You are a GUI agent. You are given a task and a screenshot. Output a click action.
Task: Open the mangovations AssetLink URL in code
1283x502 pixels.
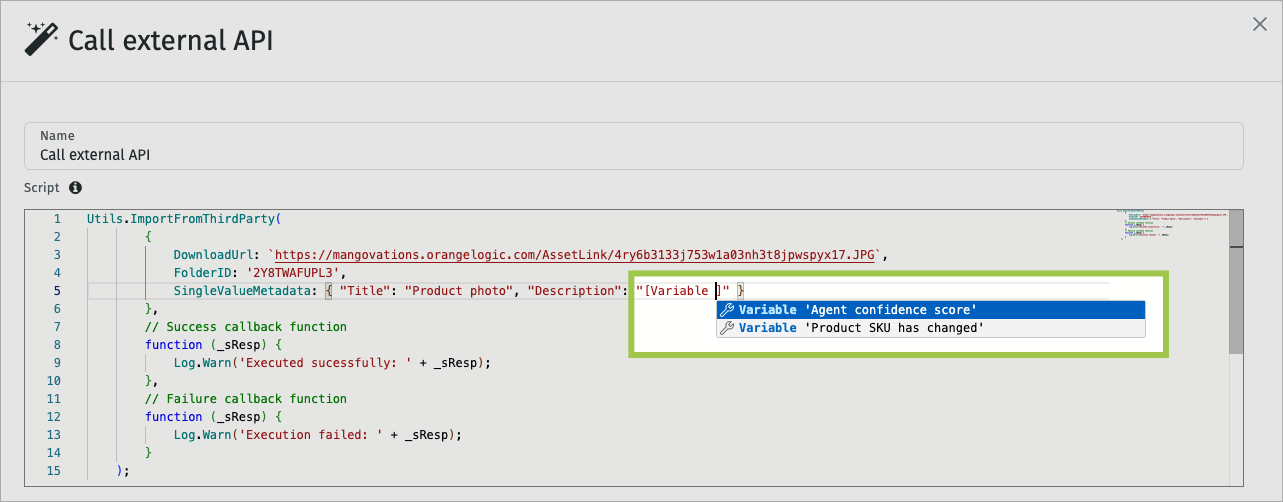[575, 255]
